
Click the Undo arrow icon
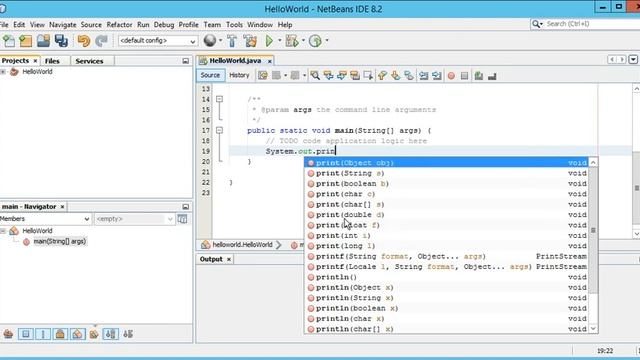pyautogui.click(x=84, y=41)
